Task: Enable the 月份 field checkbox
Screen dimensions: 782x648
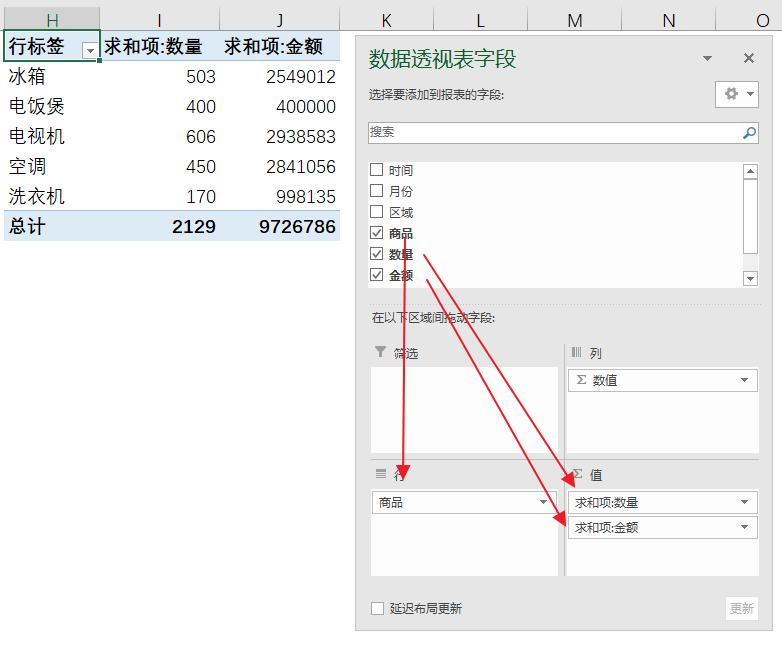Action: (x=377, y=191)
